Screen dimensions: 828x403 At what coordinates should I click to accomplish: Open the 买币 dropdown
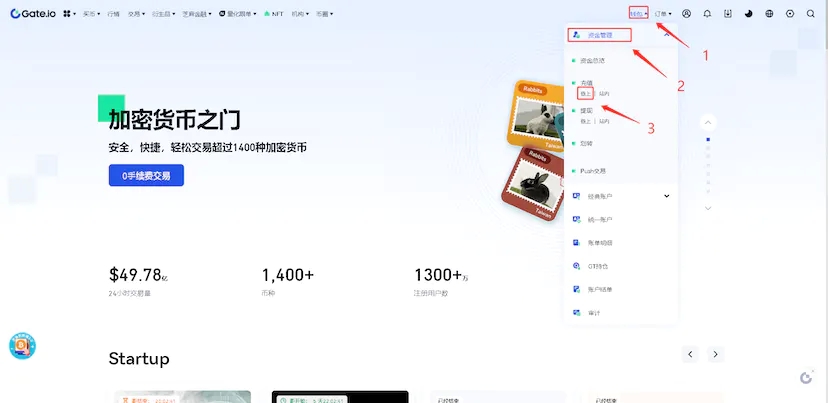pos(91,14)
